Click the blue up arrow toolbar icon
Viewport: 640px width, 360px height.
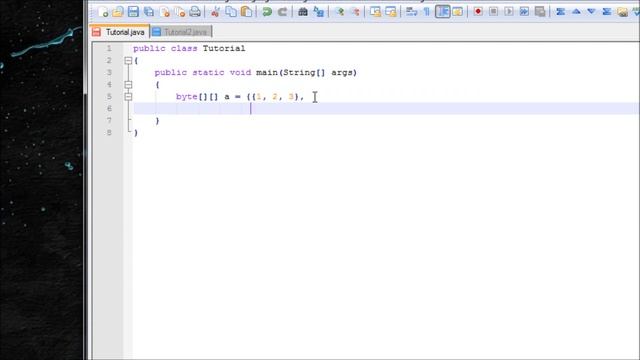pyautogui.click(x=576, y=11)
